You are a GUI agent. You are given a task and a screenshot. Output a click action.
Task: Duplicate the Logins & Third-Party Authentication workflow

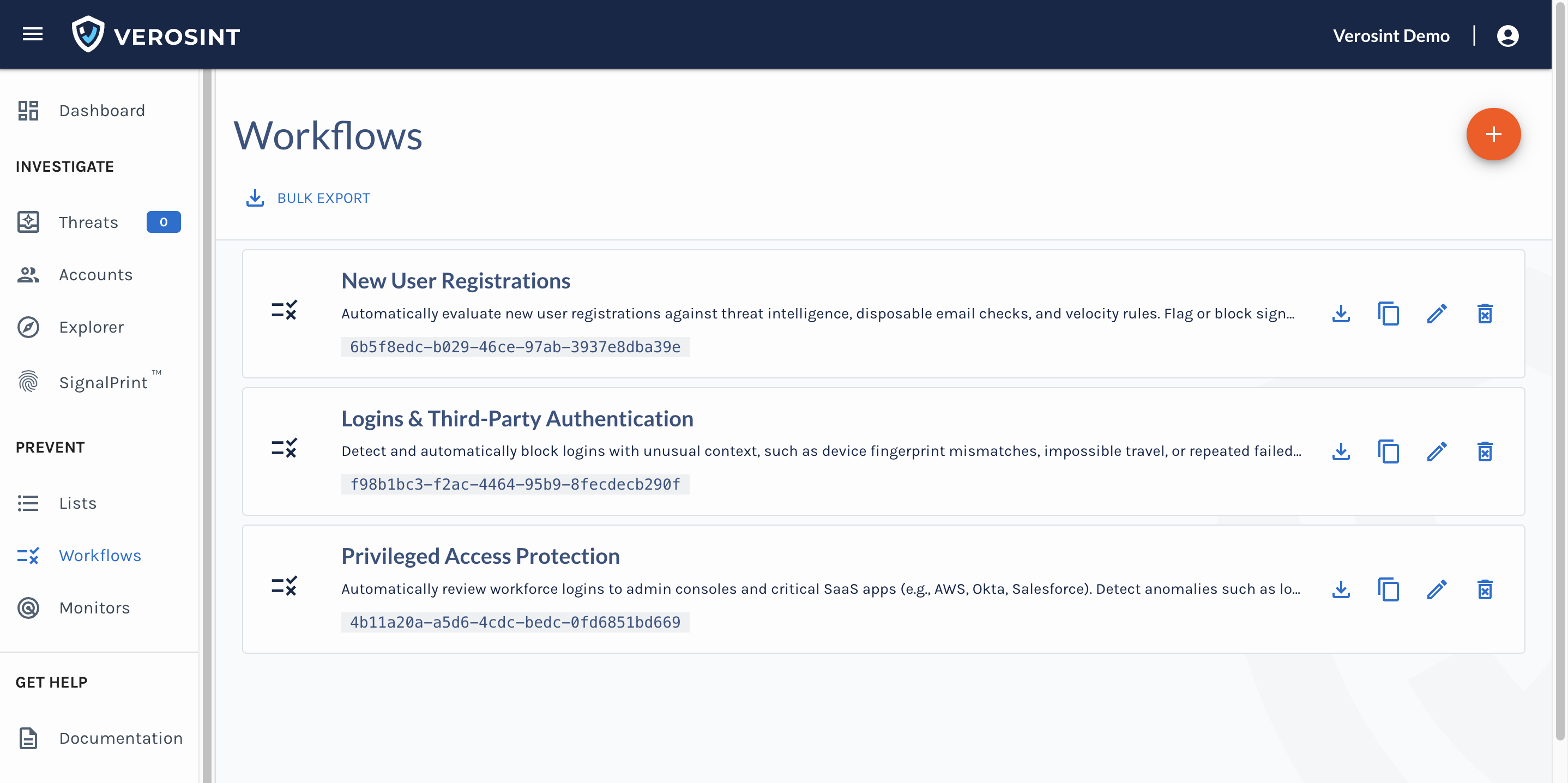point(1389,452)
